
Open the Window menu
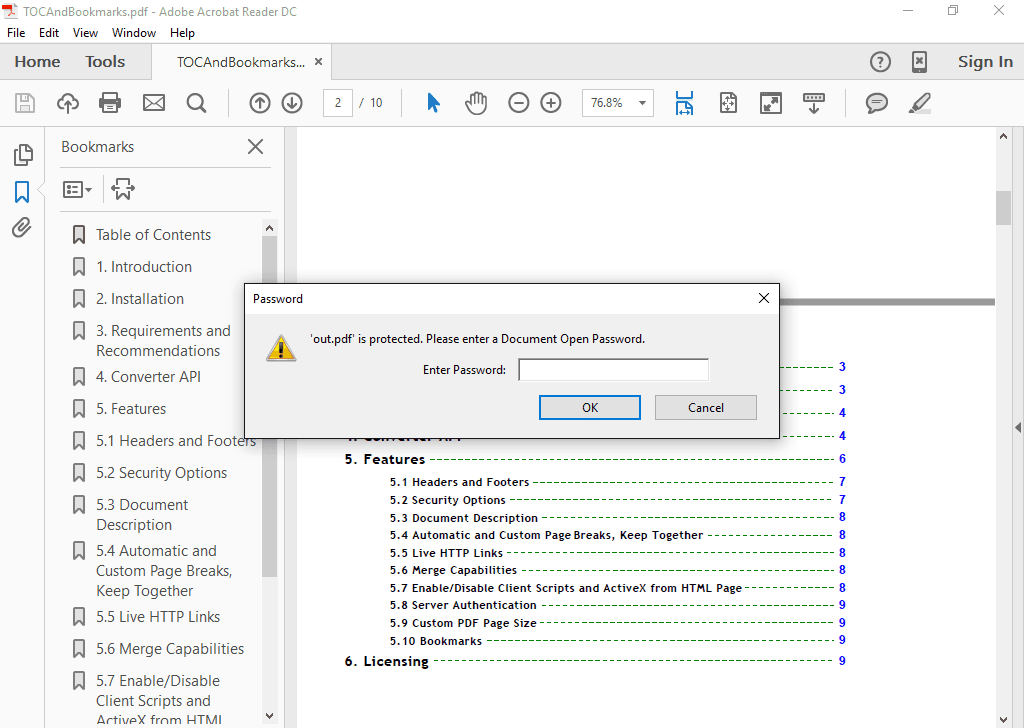point(134,33)
